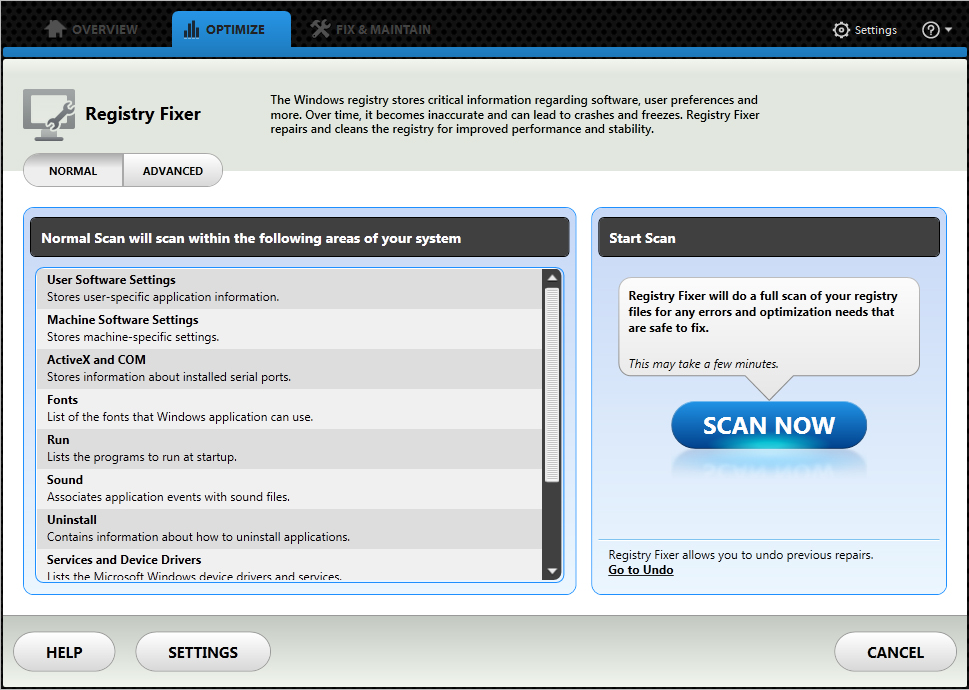Go to the Overview tab

tap(104, 30)
